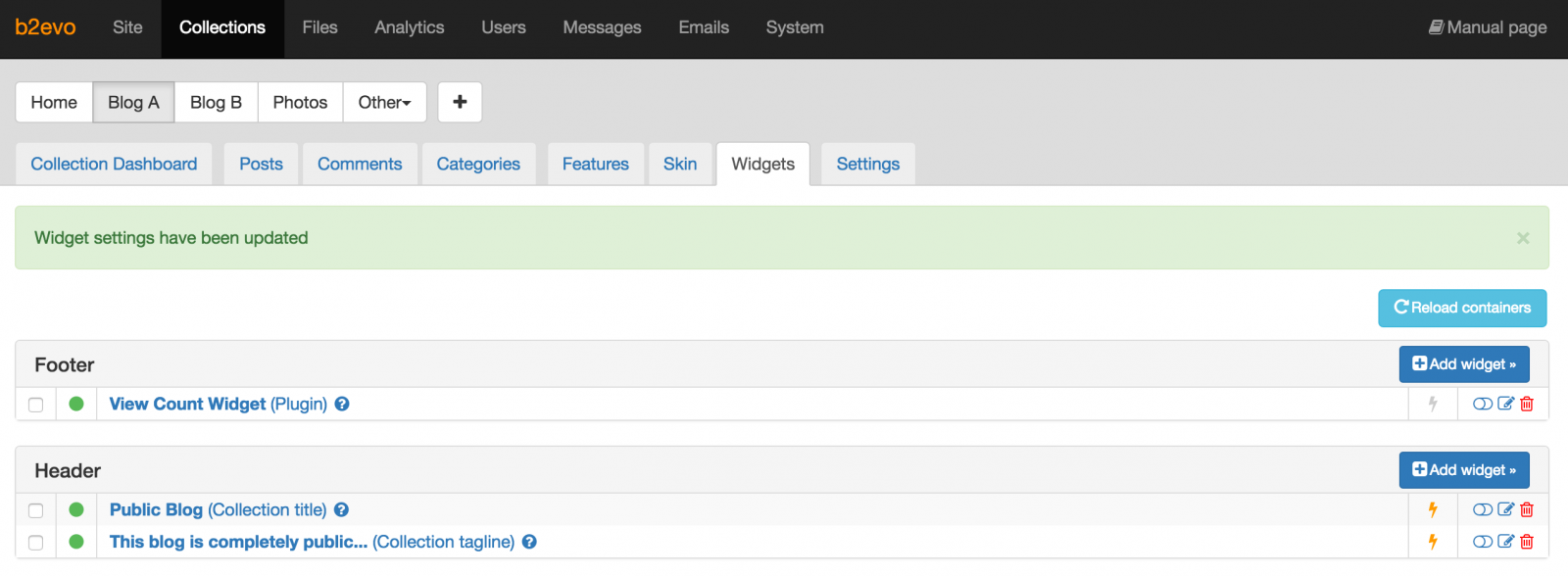This screenshot has height=576, width=1568.
Task: Edit the View Count Widget settings
Action: click(x=1506, y=404)
